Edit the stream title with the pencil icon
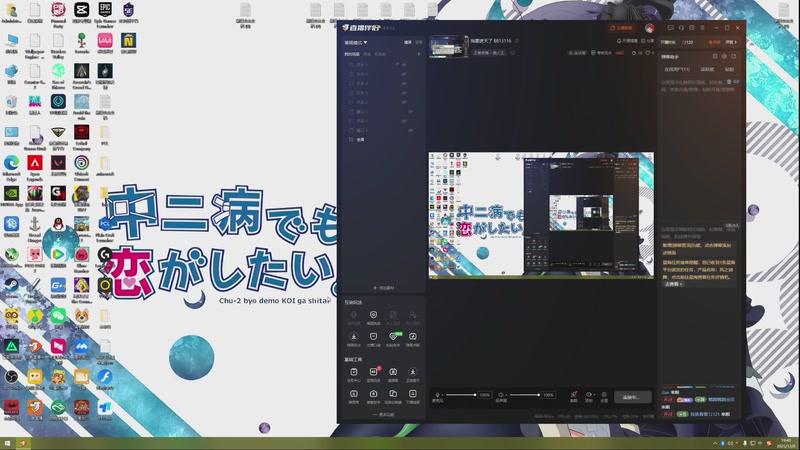The width and height of the screenshot is (800, 450). point(517,41)
